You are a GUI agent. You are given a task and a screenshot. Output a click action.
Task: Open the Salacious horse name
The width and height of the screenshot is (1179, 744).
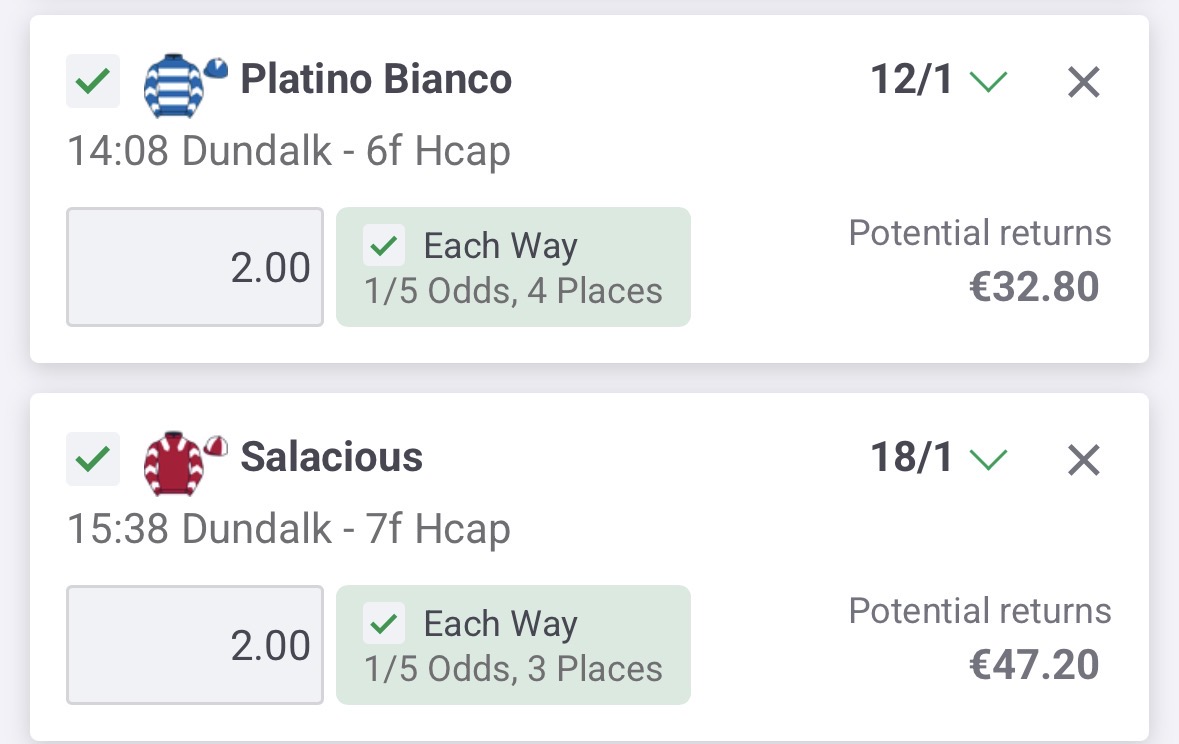point(332,458)
